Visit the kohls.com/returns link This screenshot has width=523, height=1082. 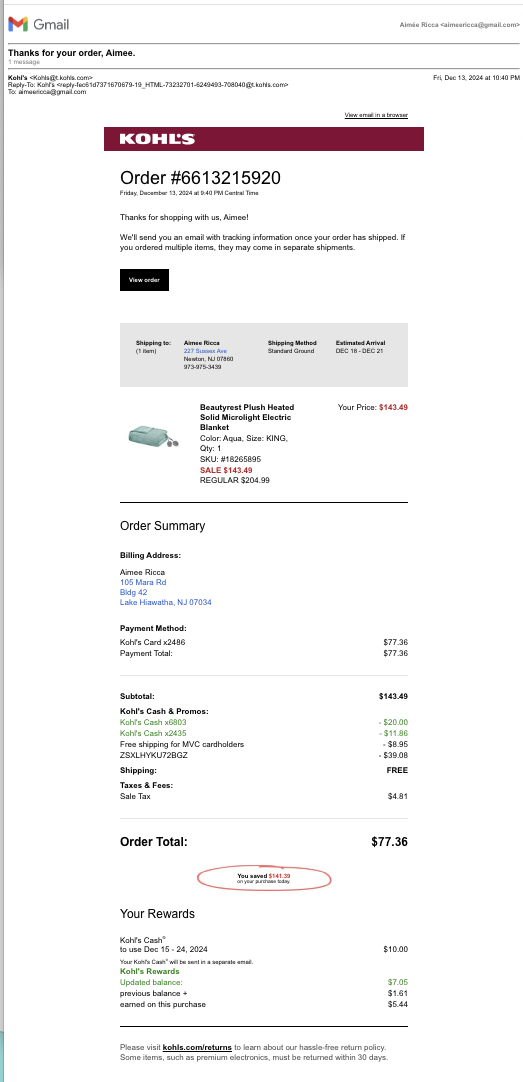[197, 1047]
